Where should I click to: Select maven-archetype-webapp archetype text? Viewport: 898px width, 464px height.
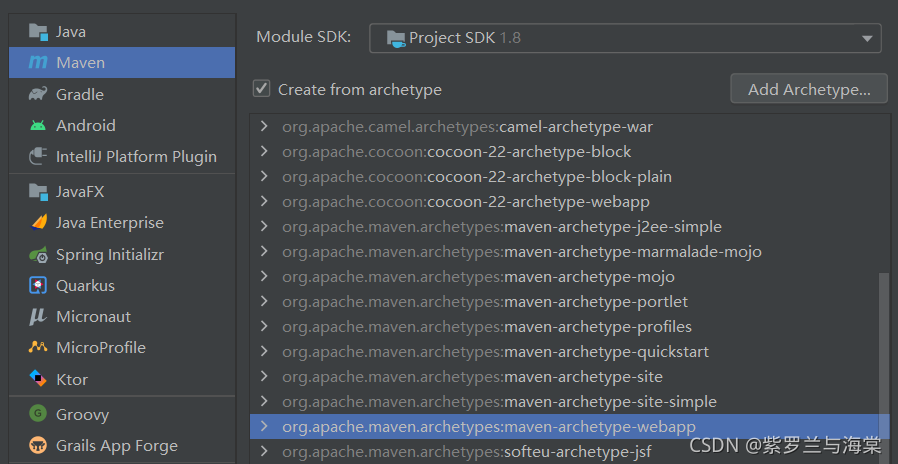pos(489,427)
